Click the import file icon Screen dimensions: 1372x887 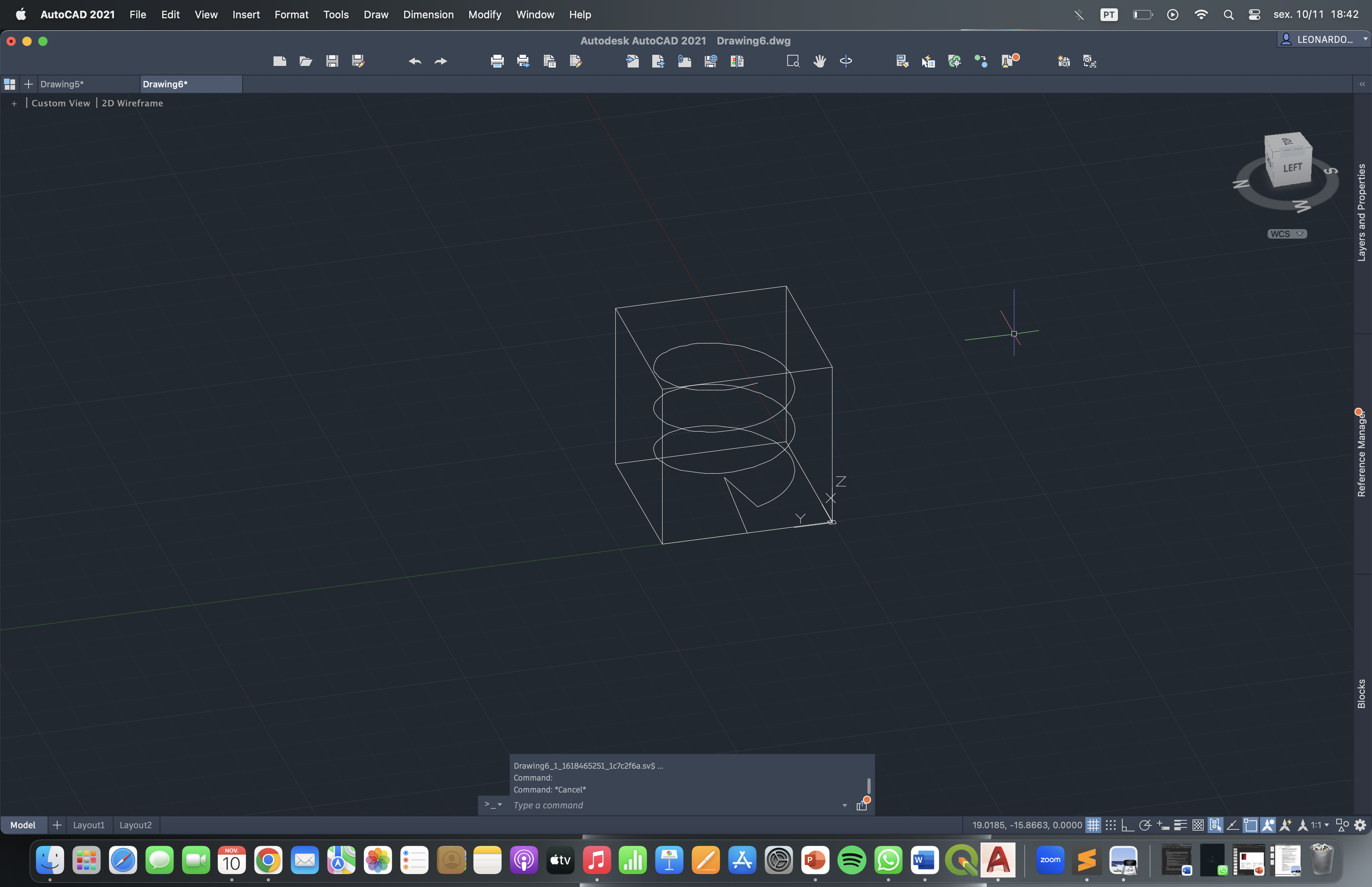click(632, 61)
